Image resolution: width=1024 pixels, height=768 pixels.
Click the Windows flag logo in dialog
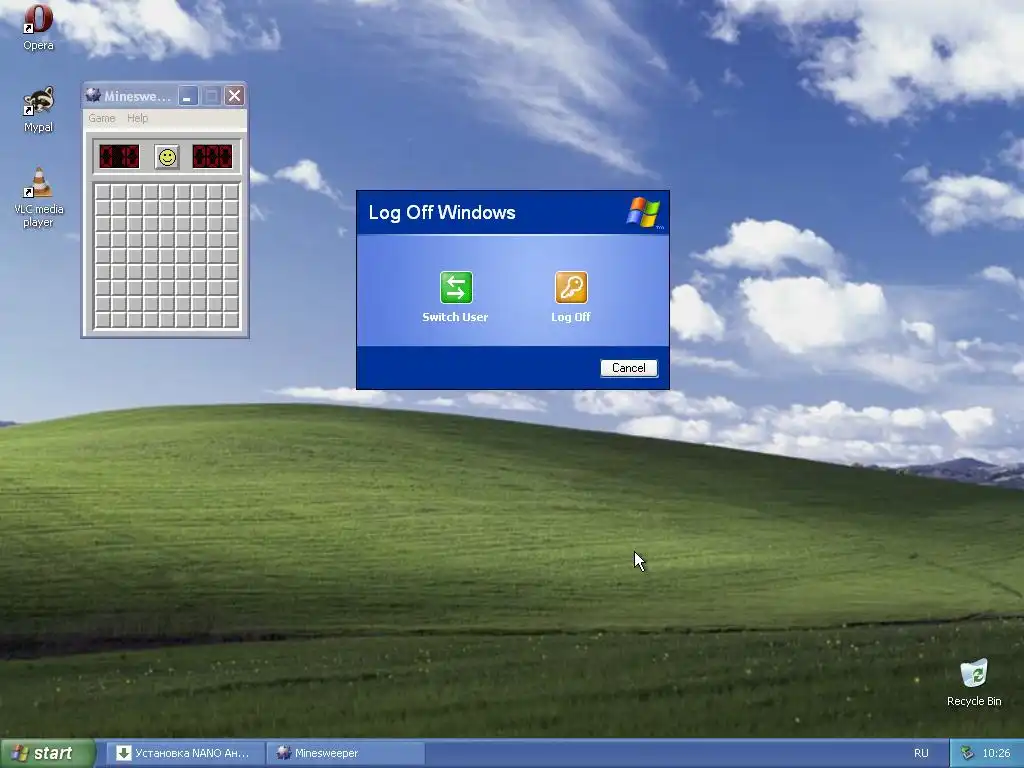pyautogui.click(x=643, y=213)
